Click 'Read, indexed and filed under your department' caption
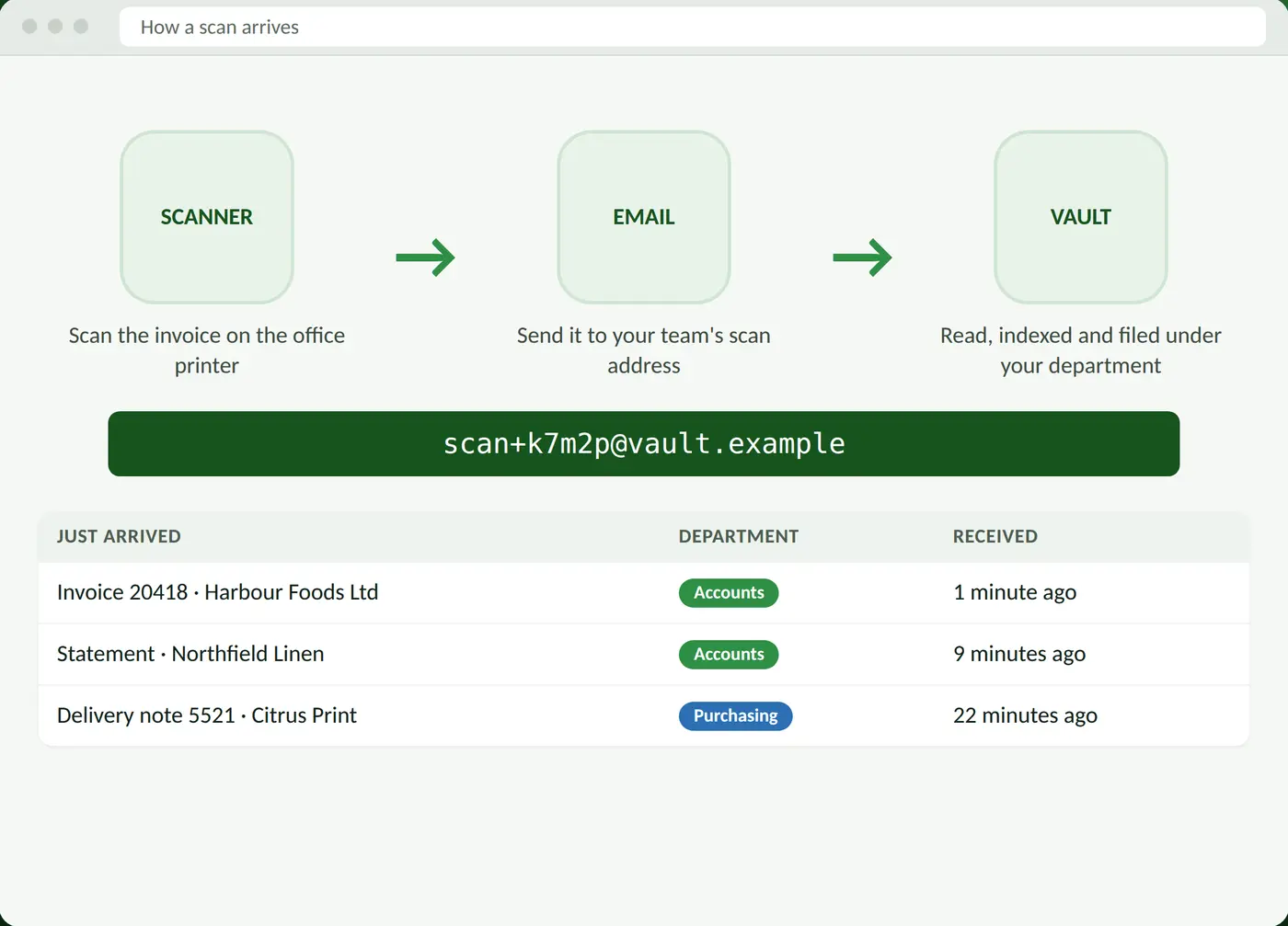This screenshot has width=1288, height=926. (x=1081, y=350)
